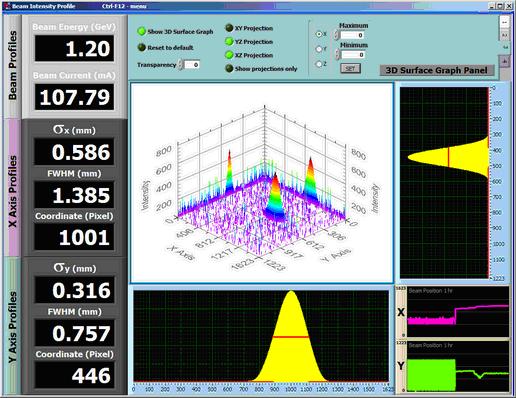The image size is (516, 398).
Task: Enable Show projections only option
Action: point(229,68)
